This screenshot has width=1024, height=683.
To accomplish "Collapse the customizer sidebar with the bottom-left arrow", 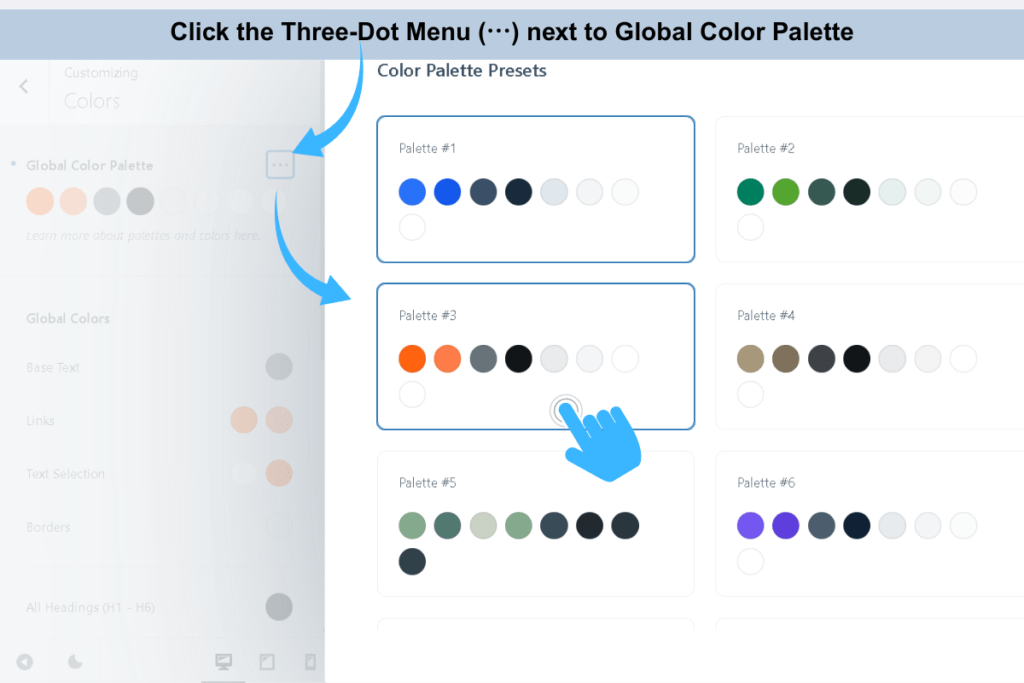I will coord(25,662).
